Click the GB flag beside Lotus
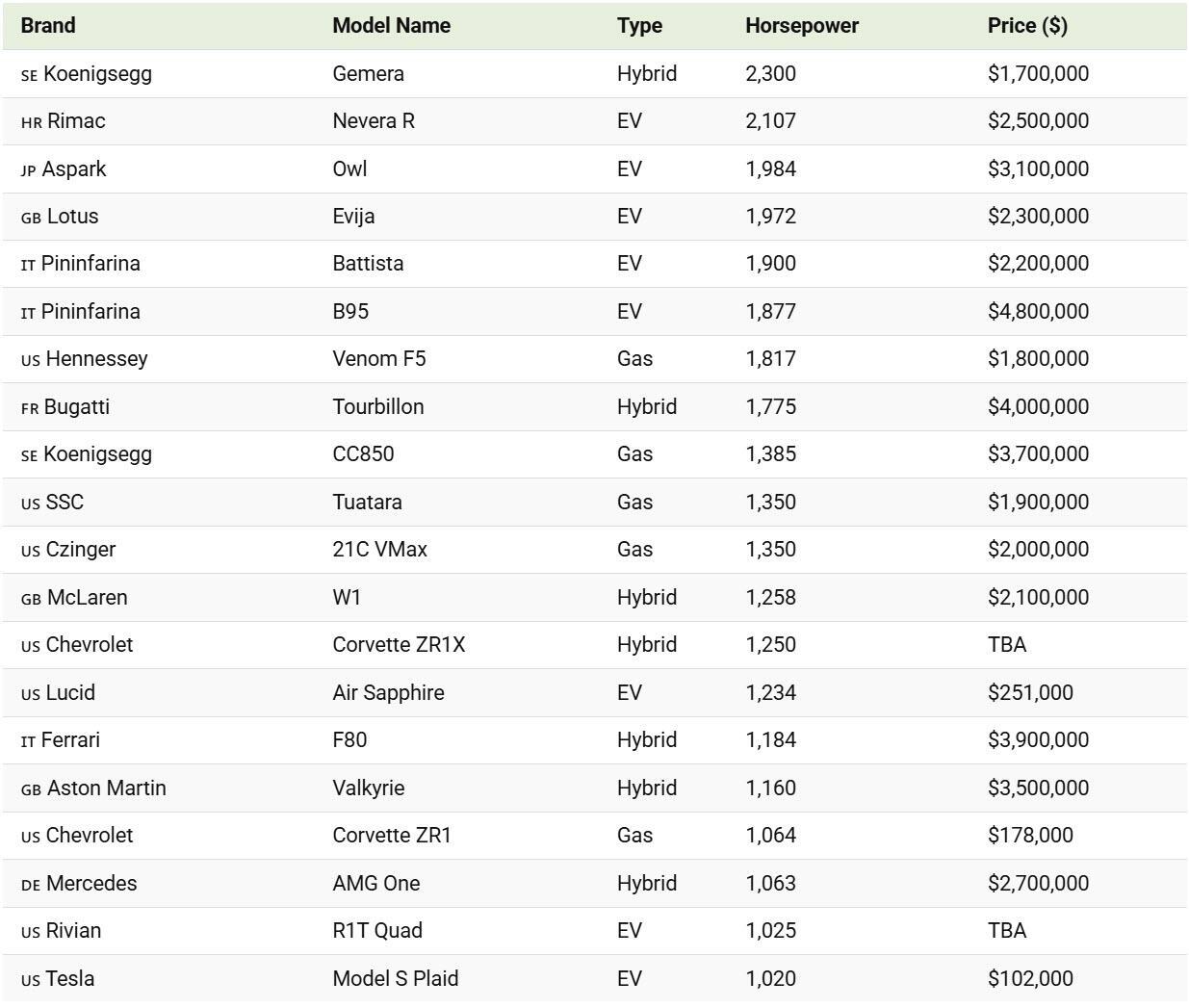The width and height of the screenshot is (1189, 1008). click(31, 219)
